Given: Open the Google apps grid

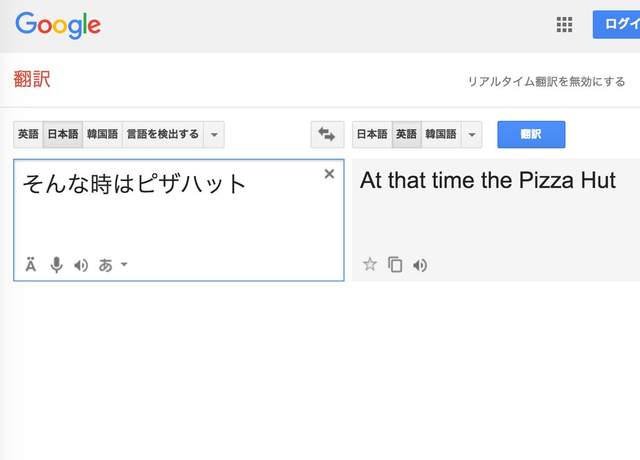Looking at the screenshot, I should click(x=564, y=25).
